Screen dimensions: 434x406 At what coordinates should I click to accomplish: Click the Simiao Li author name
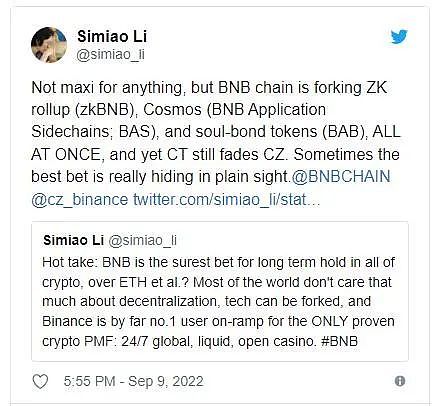pyautogui.click(x=112, y=36)
